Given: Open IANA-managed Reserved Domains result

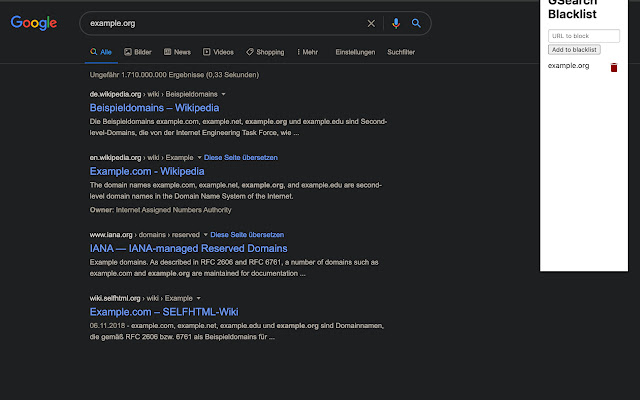Looking at the screenshot, I should click(x=189, y=249).
